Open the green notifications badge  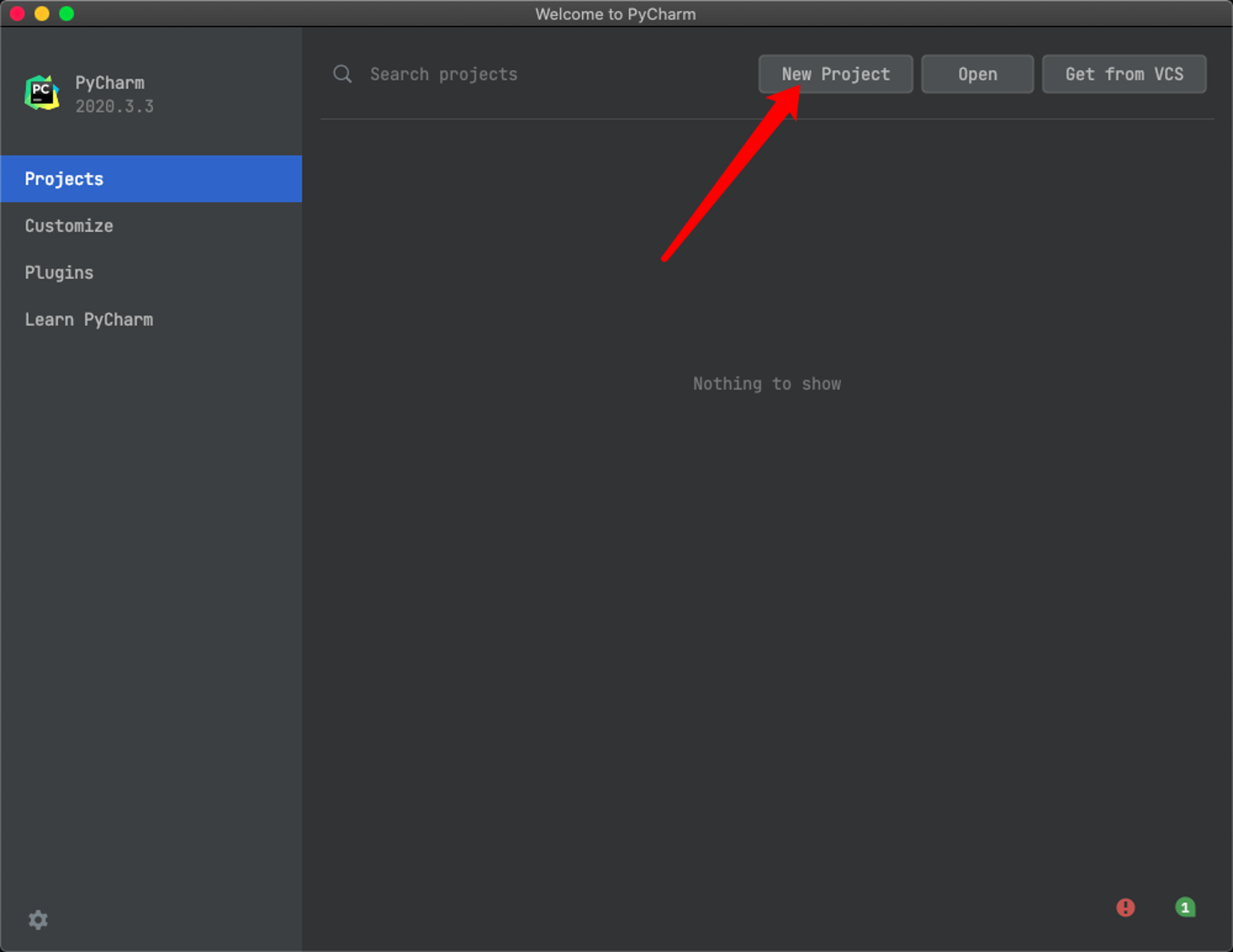(1185, 907)
